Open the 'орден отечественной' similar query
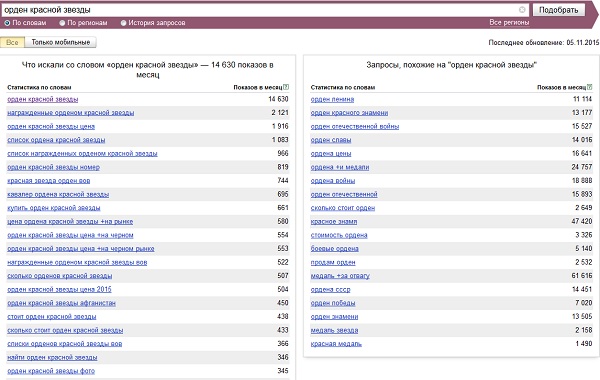600x380 pixels. [344, 194]
